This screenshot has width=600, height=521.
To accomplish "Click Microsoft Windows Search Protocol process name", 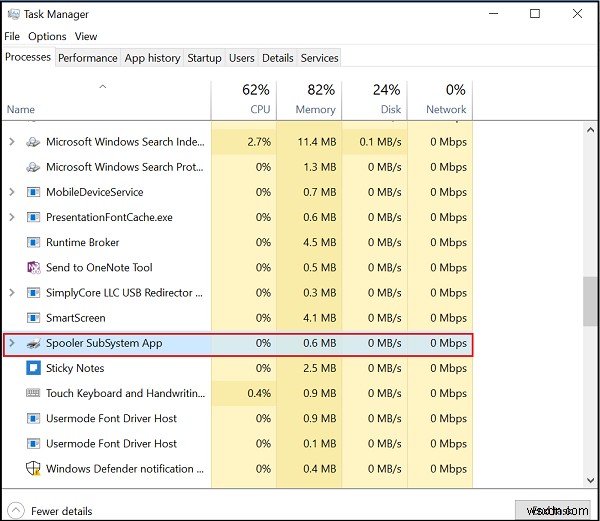I will (x=125, y=167).
